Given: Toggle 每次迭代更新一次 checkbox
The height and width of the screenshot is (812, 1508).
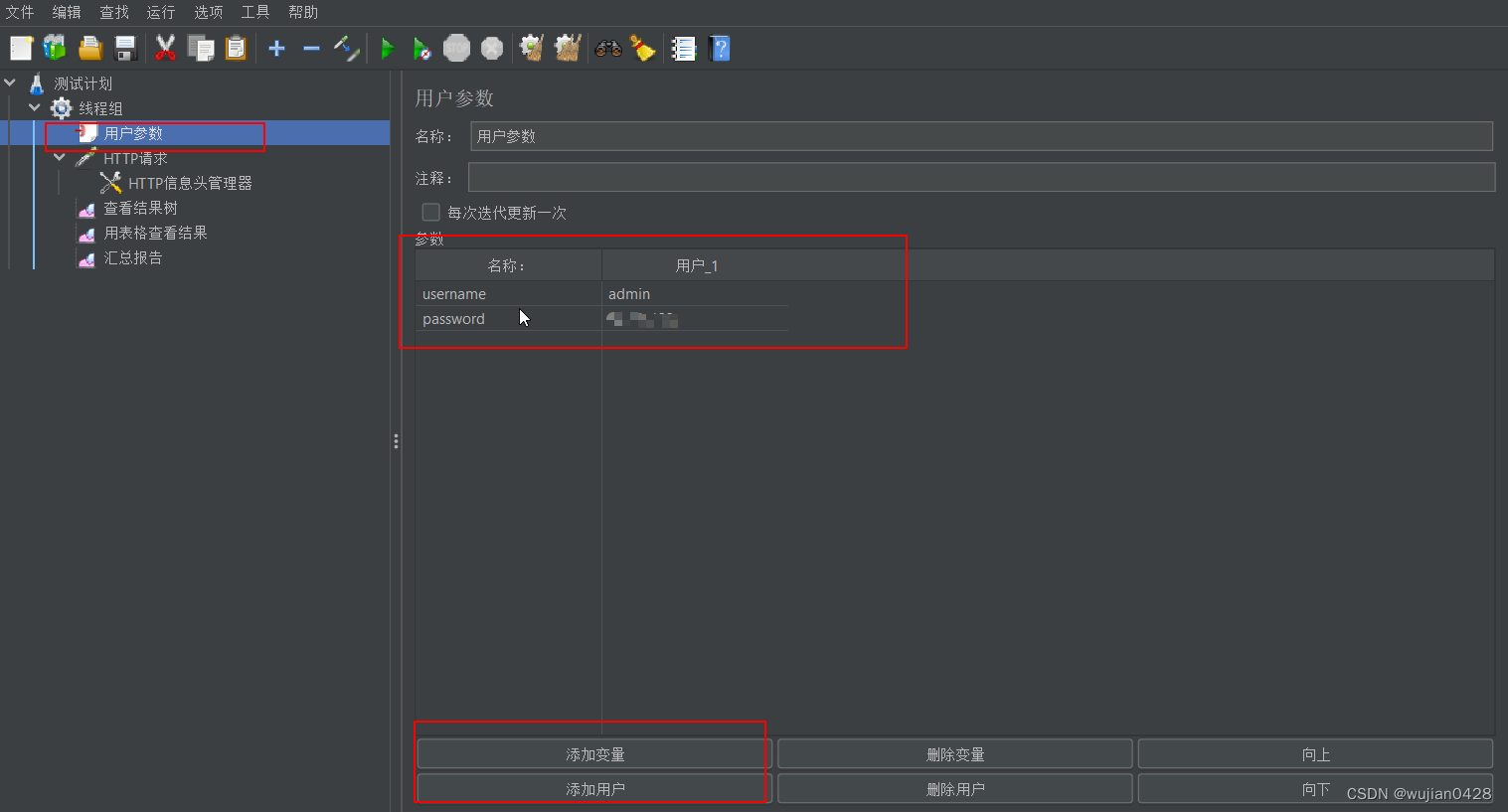Looking at the screenshot, I should tap(430, 212).
